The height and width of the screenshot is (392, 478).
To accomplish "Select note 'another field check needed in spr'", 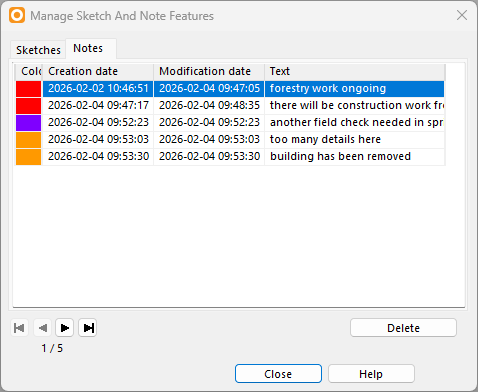I will coord(355,123).
